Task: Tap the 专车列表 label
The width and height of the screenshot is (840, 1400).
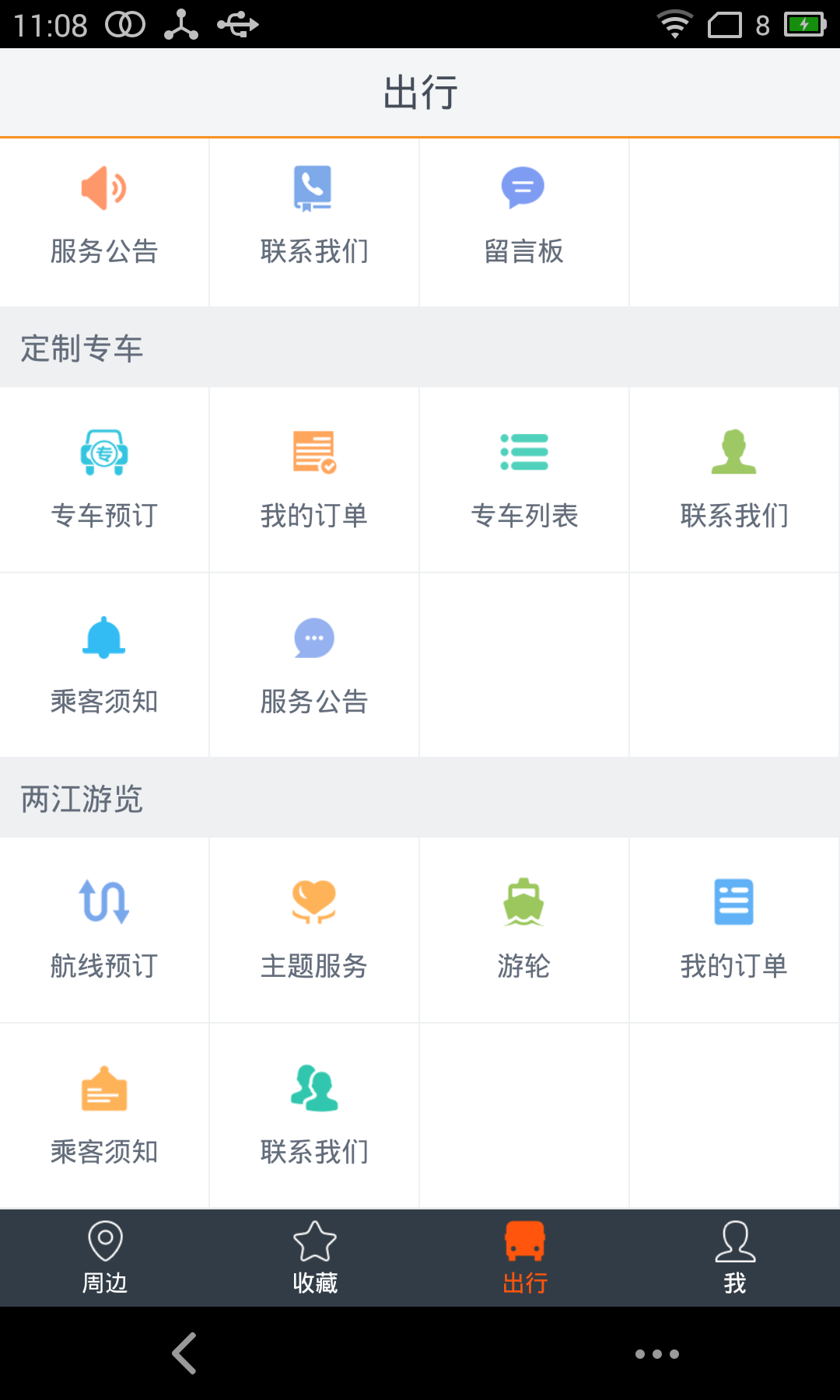Action: (524, 515)
